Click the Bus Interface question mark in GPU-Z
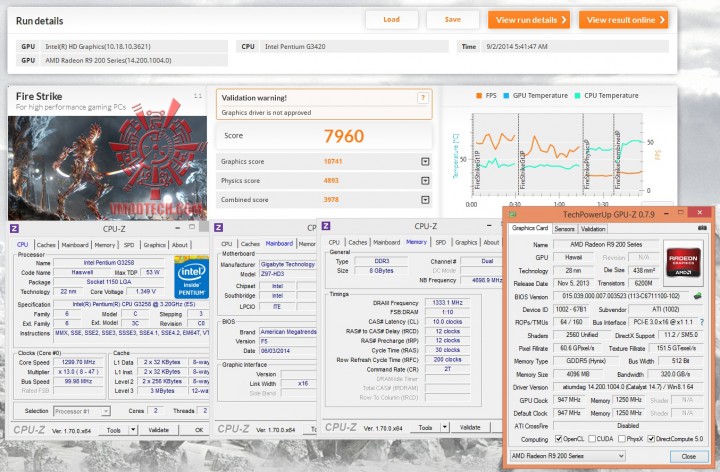Image resolution: width=720 pixels, height=472 pixels. click(702, 322)
